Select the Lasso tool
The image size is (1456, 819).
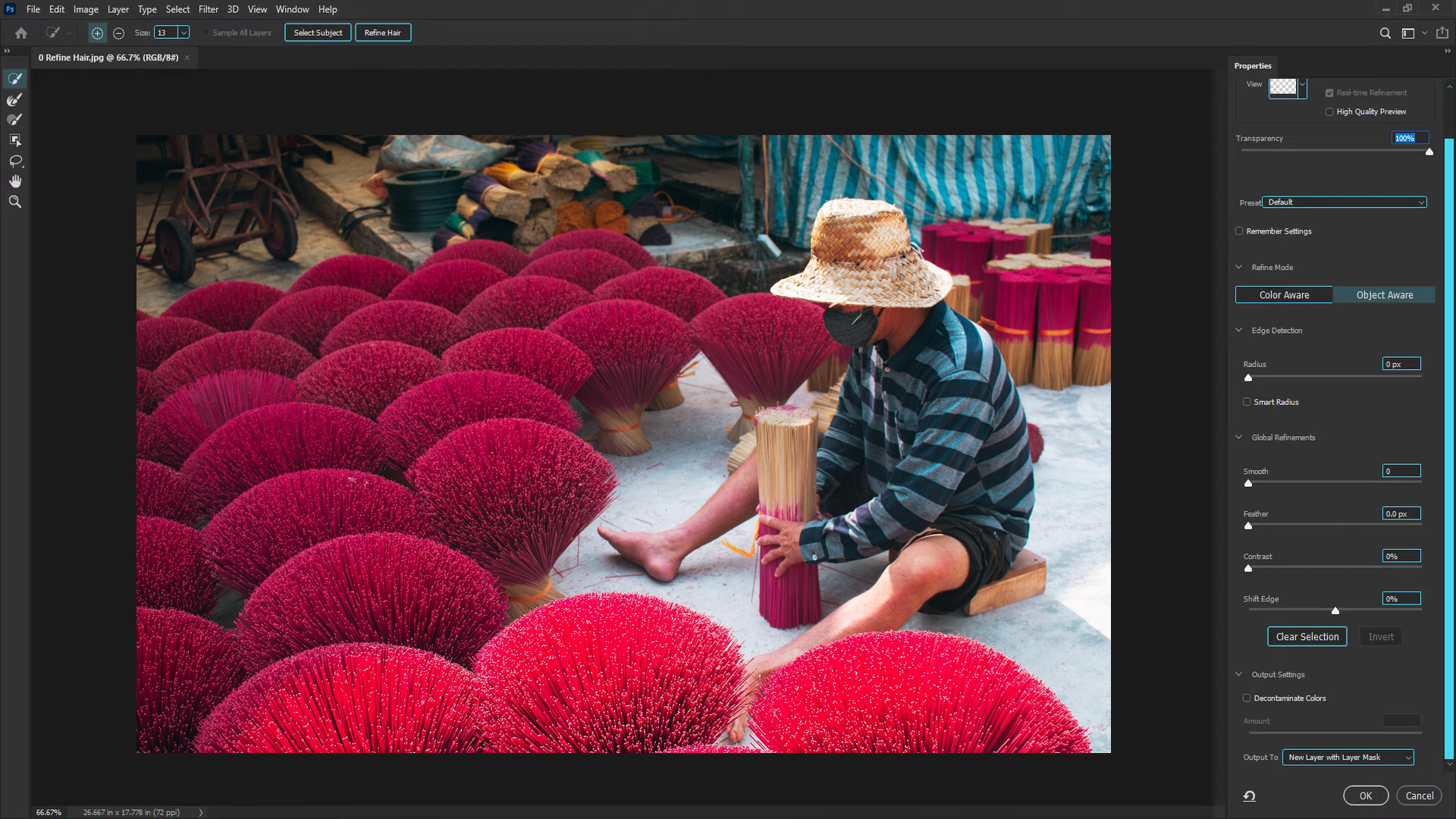pos(14,161)
